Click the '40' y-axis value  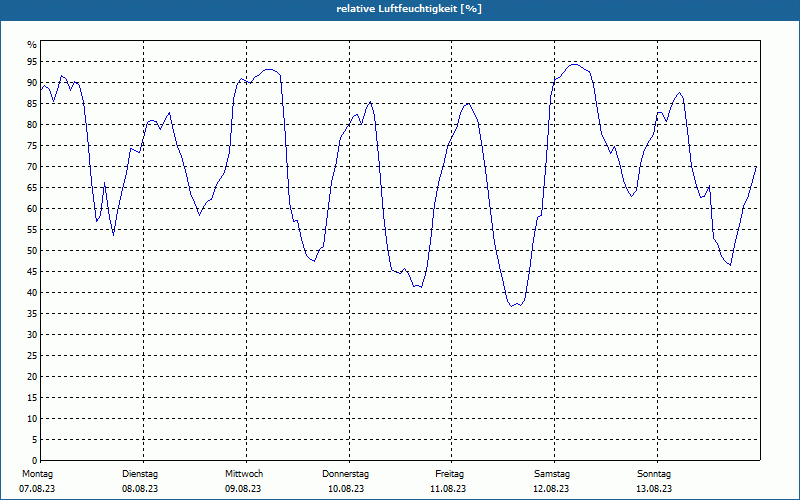coord(32,292)
